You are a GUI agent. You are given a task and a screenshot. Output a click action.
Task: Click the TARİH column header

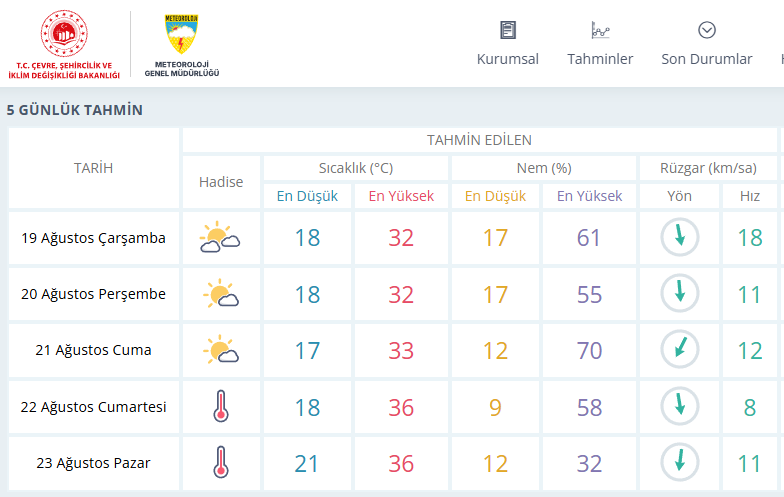pos(94,168)
